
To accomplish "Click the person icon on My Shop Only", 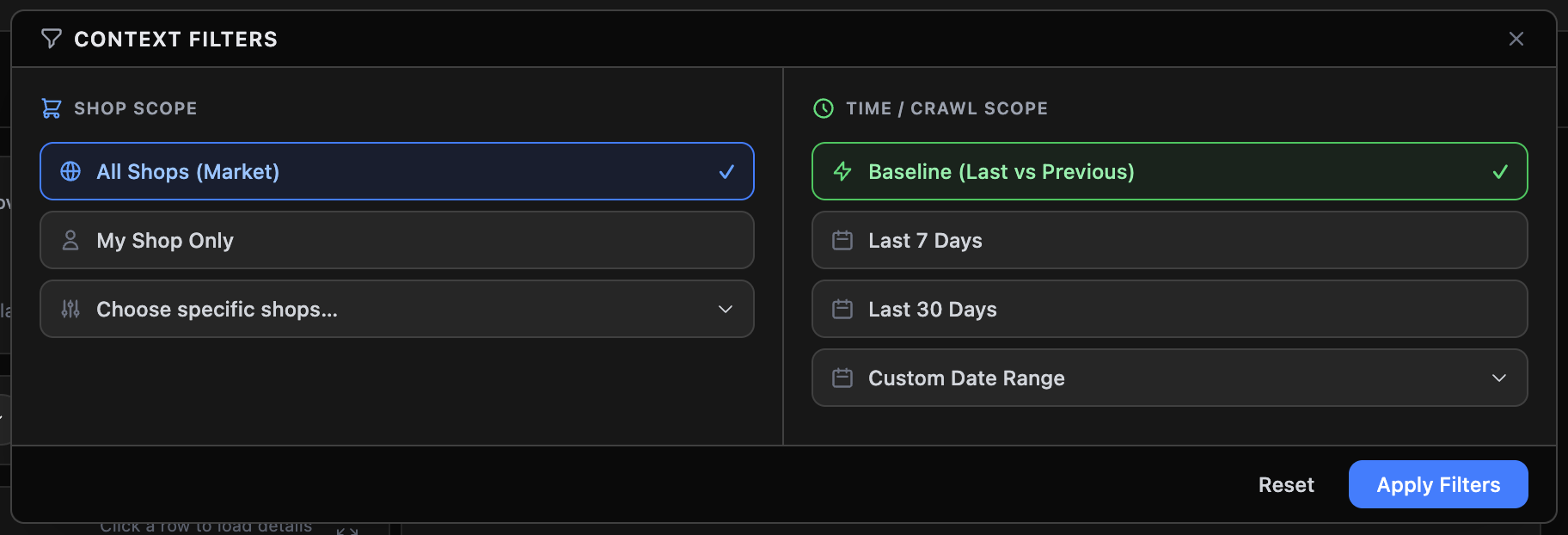I will 70,240.
